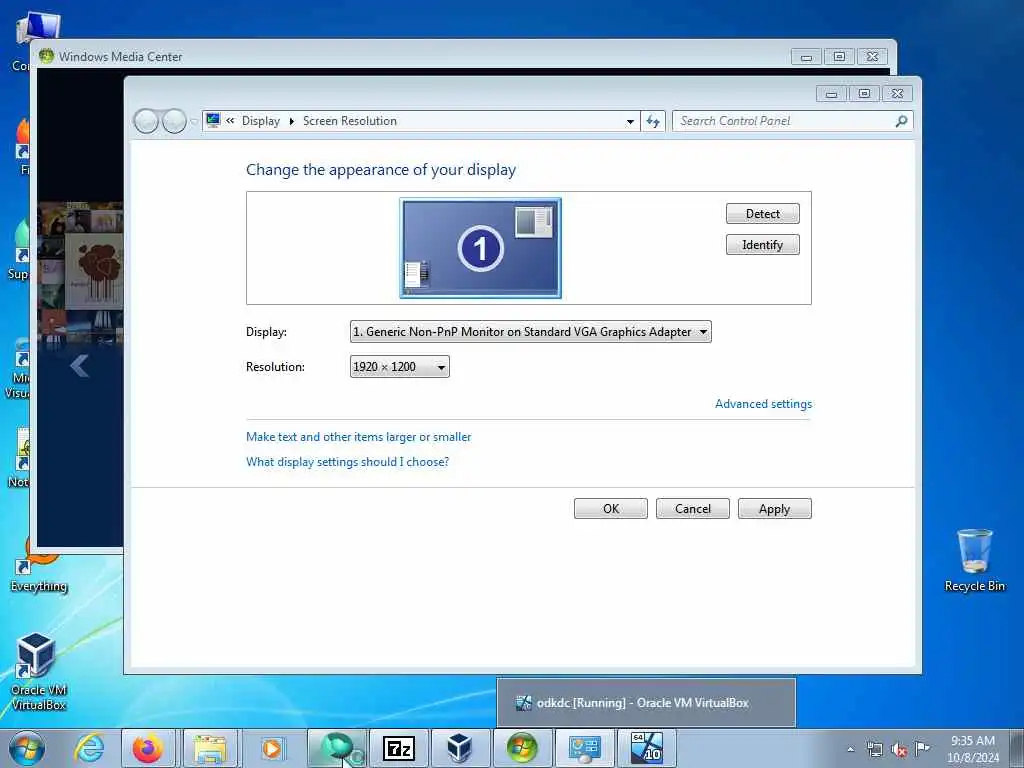This screenshot has width=1024, height=768.
Task: Click the Screen Resolution breadcrumb
Action: click(349, 121)
